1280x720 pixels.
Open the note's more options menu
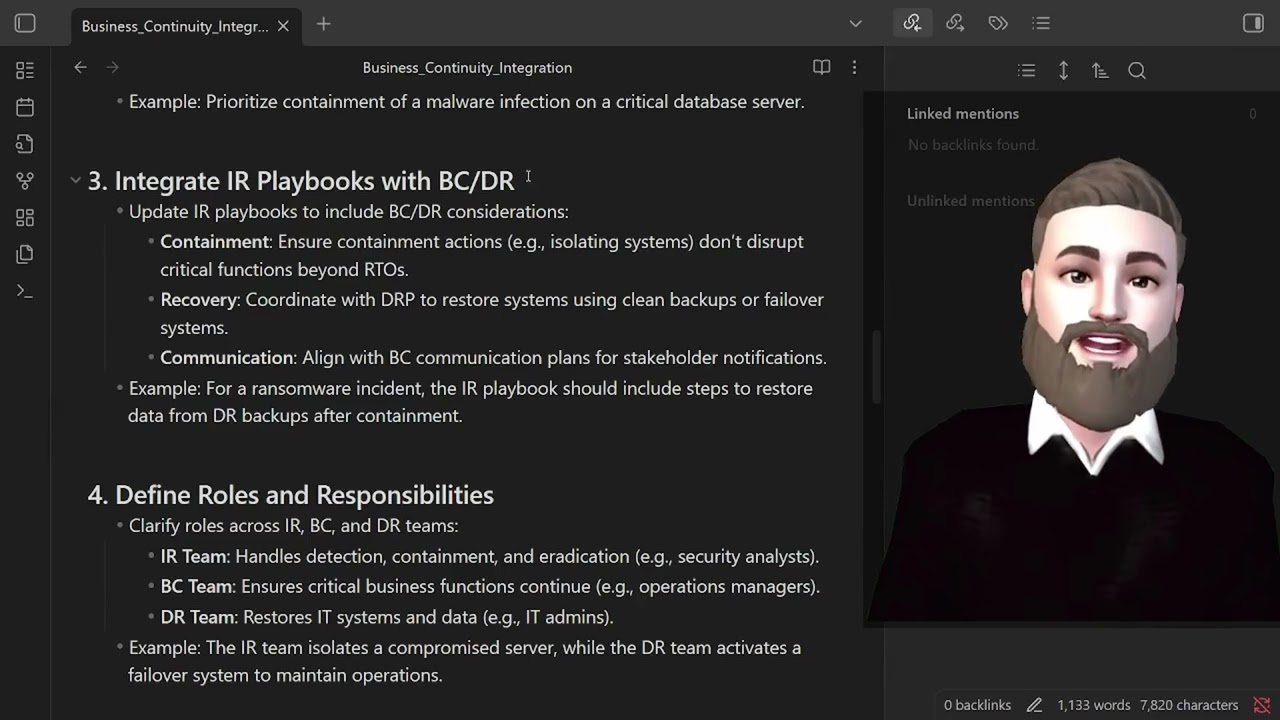pos(854,68)
